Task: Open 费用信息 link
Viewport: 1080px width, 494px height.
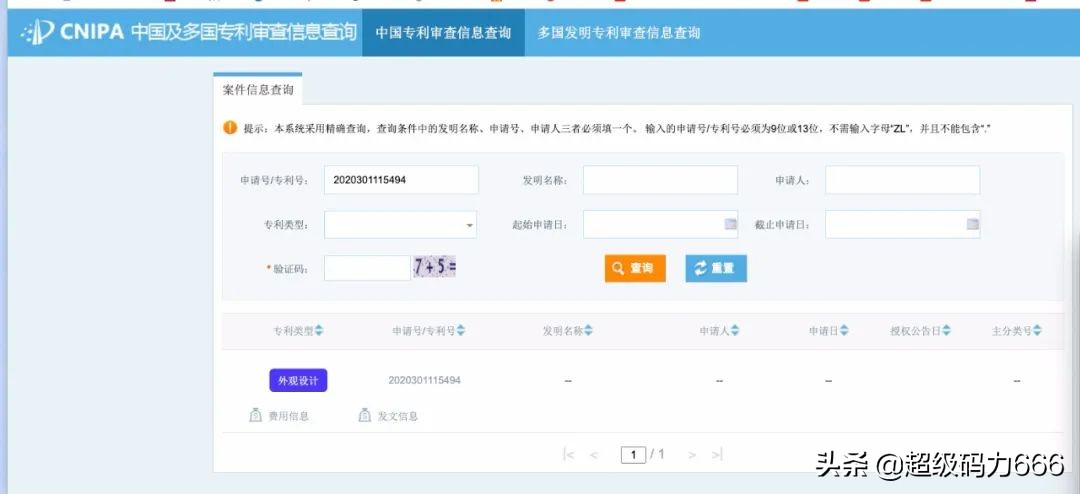Action: 289,416
